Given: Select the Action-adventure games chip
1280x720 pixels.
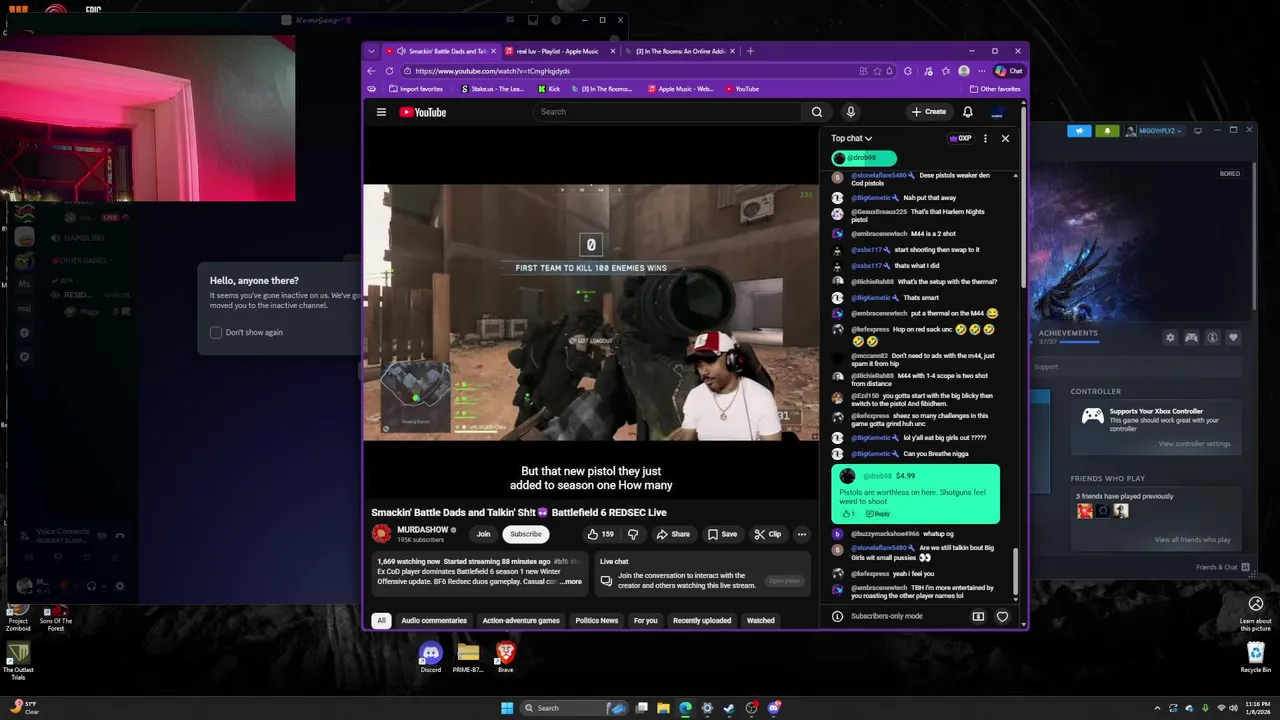Looking at the screenshot, I should 521,621.
